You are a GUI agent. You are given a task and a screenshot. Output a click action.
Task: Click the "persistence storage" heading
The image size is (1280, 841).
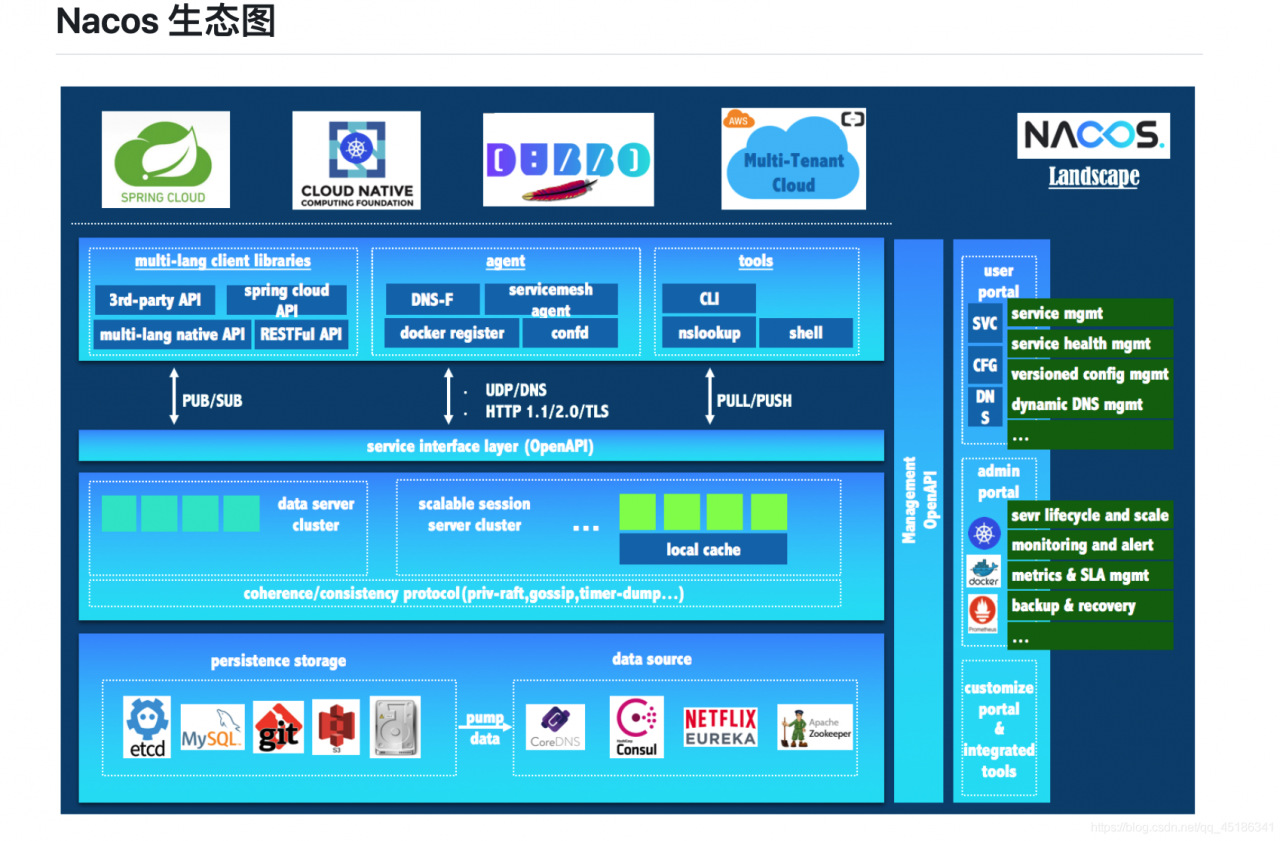(x=278, y=661)
